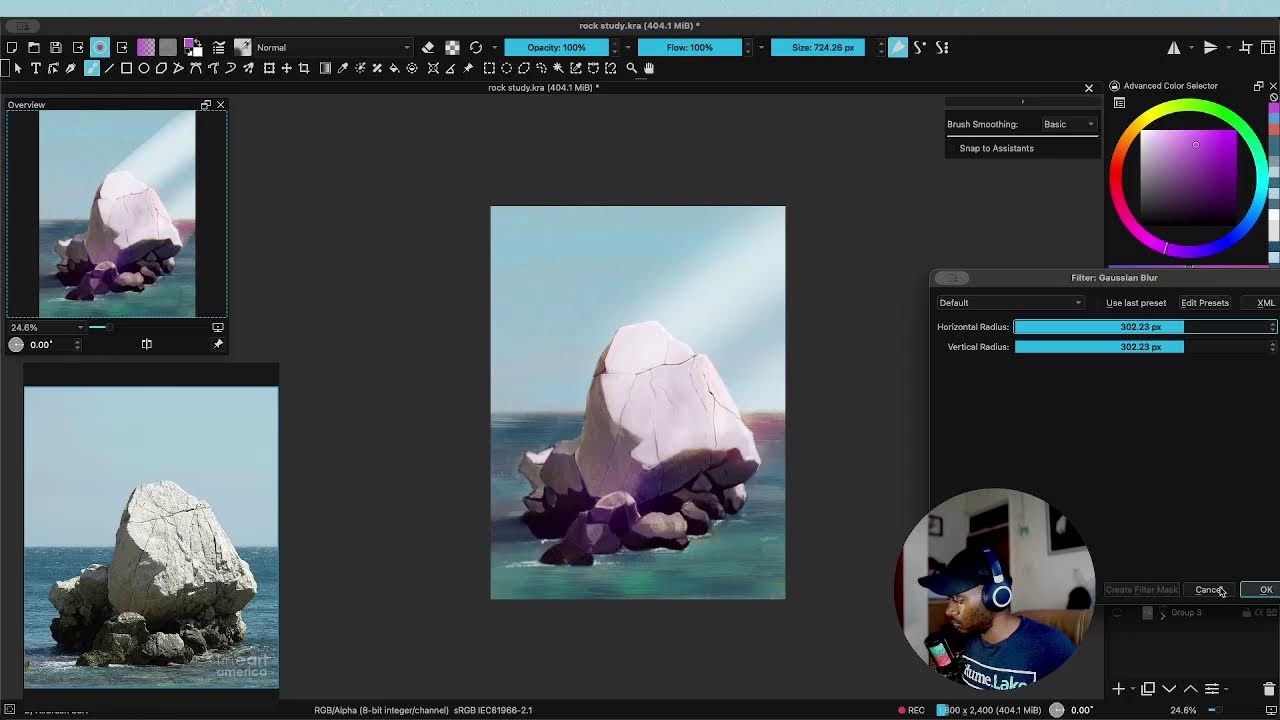
Task: Select the Color Sampler eyedropper tool
Action: (342, 68)
